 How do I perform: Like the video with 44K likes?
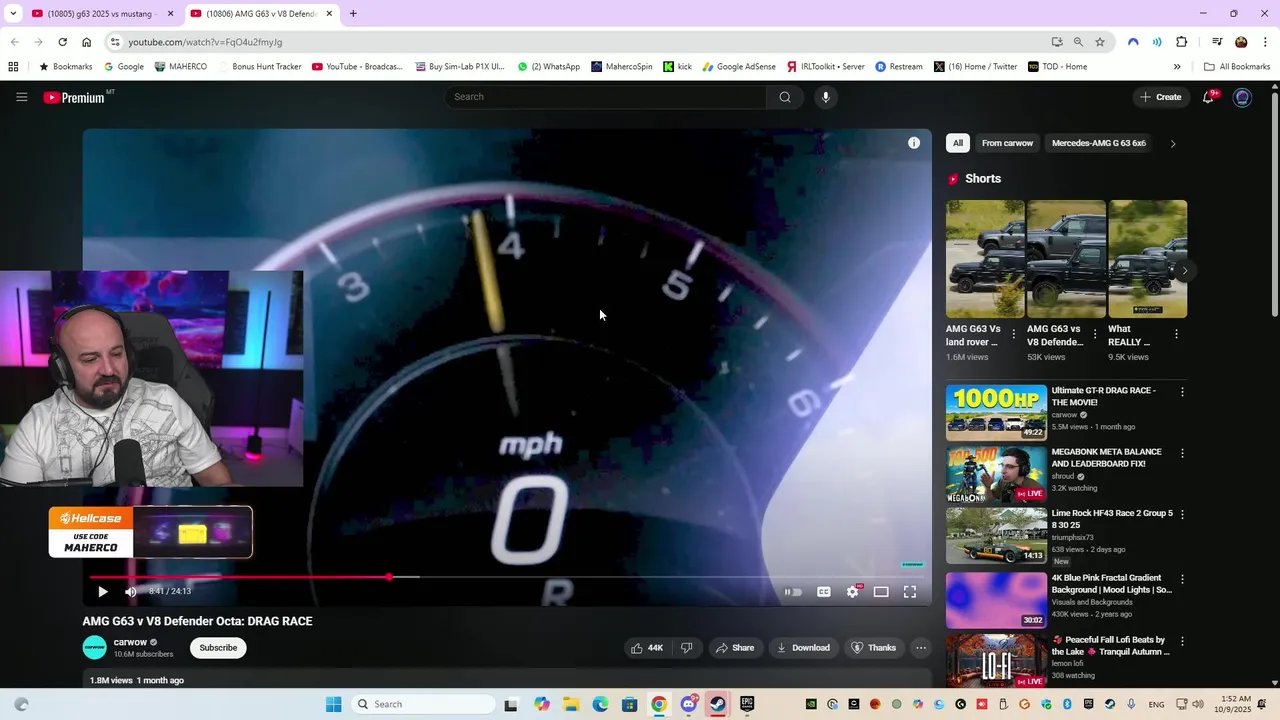pos(647,648)
